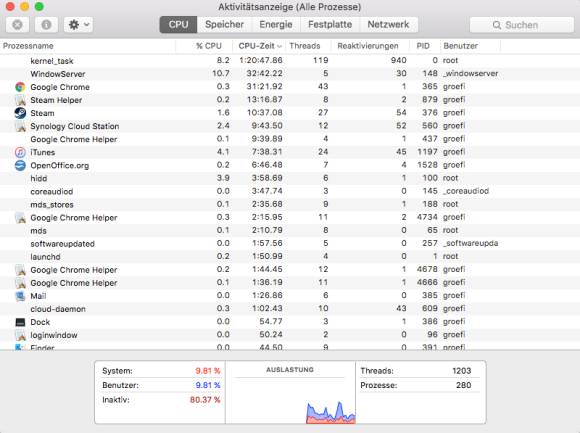580x433 pixels.
Task: Click icon of Google Chrome Helper PID 4734
Action: 20,217
